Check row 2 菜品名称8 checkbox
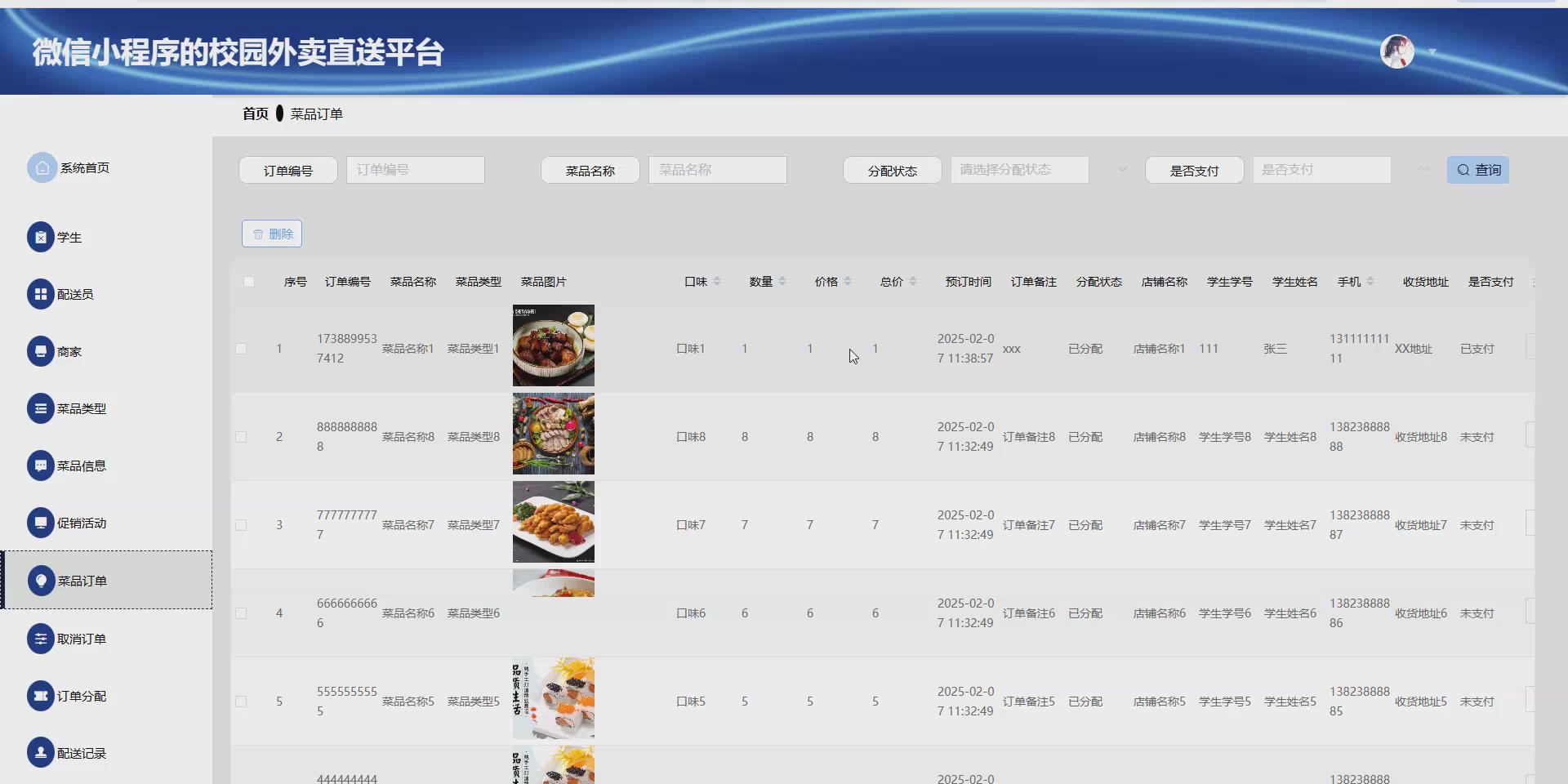Screen dimensions: 1568x784 (241, 437)
